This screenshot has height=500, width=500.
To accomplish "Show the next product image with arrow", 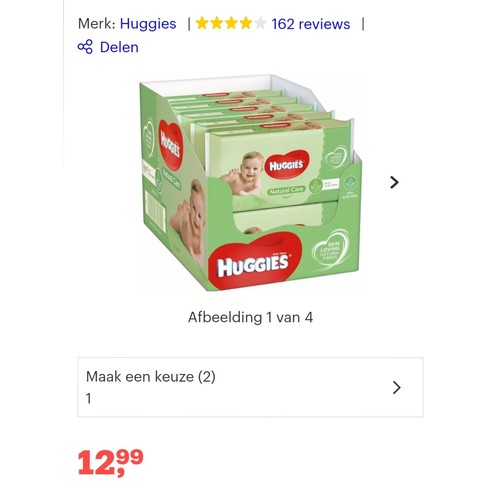I will click(x=394, y=182).
